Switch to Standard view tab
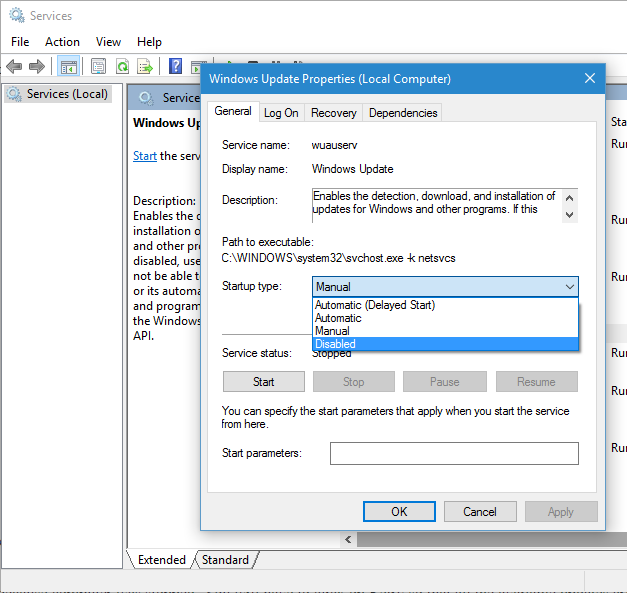 225,560
